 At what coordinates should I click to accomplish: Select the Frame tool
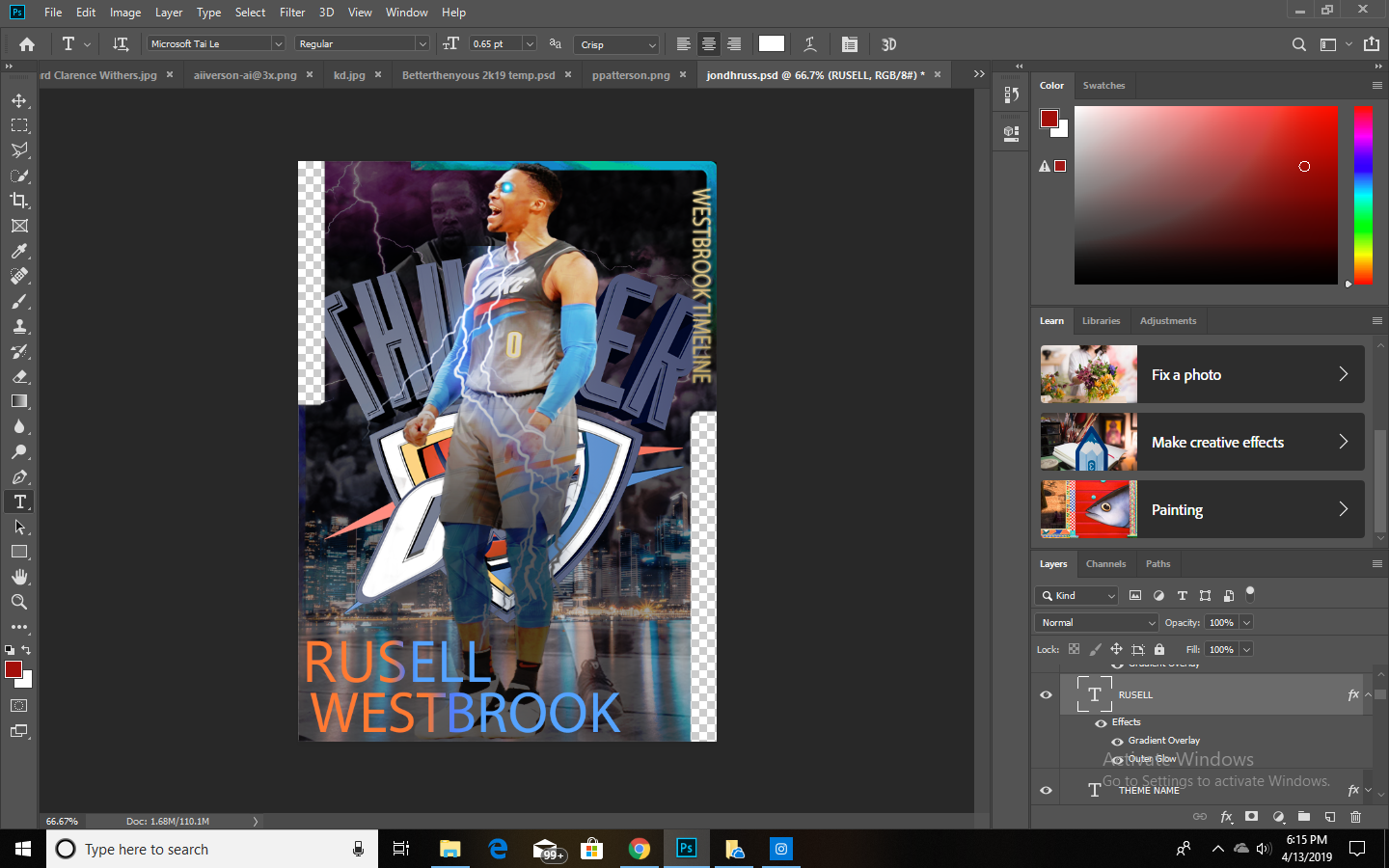(19, 226)
